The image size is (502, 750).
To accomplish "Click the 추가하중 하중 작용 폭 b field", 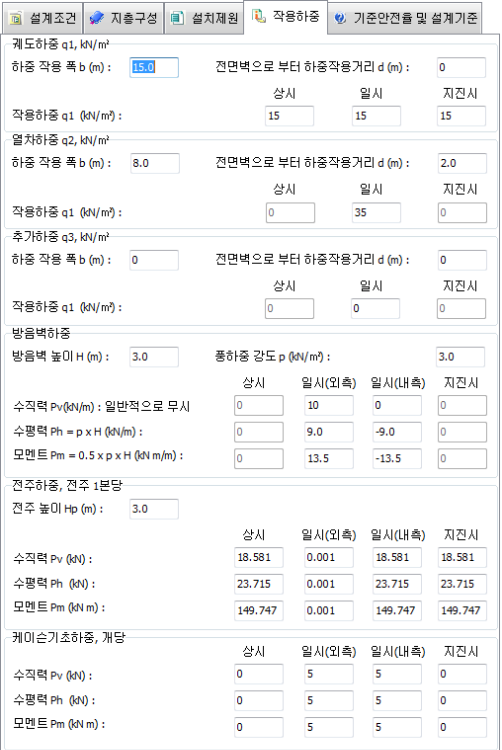I will (154, 260).
